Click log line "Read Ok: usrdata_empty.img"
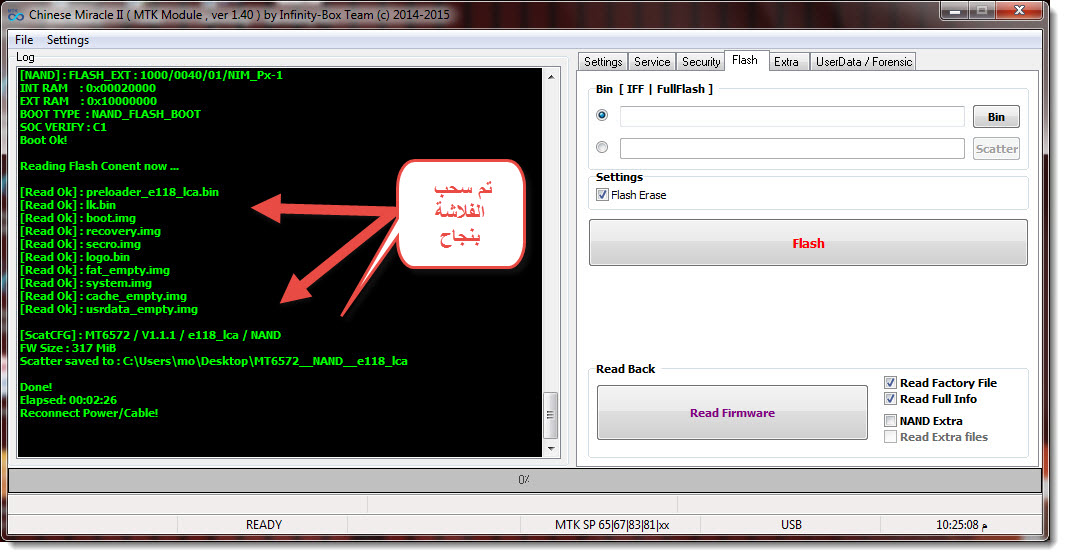The height and width of the screenshot is (557, 1065). pyautogui.click(x=109, y=309)
